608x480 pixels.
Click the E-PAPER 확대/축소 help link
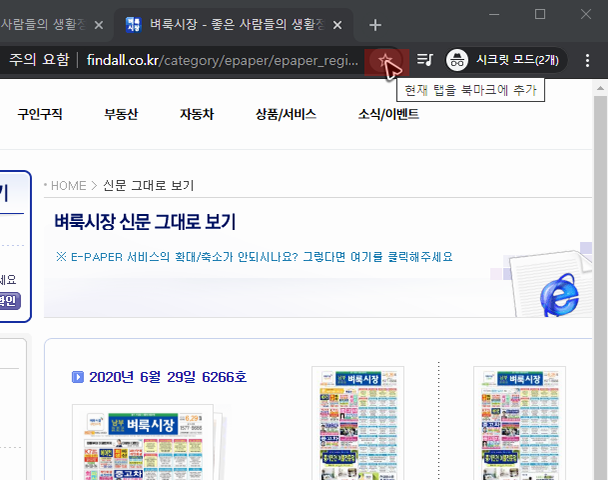tap(254, 257)
